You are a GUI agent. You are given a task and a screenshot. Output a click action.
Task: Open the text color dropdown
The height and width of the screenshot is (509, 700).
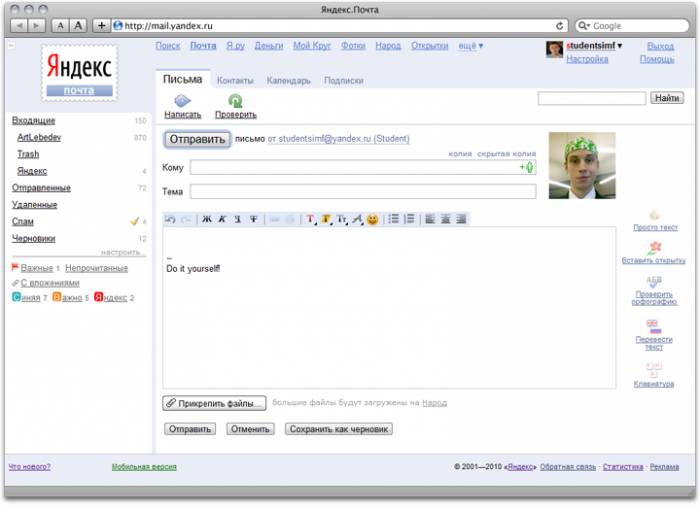pos(311,219)
